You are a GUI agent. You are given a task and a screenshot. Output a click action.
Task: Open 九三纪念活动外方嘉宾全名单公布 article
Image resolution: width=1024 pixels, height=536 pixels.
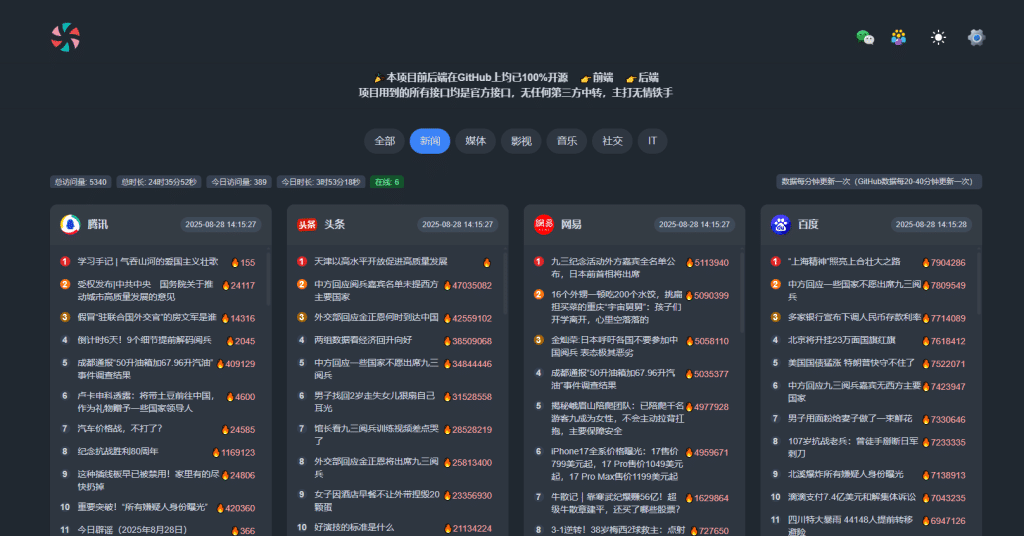pyautogui.click(x=613, y=268)
